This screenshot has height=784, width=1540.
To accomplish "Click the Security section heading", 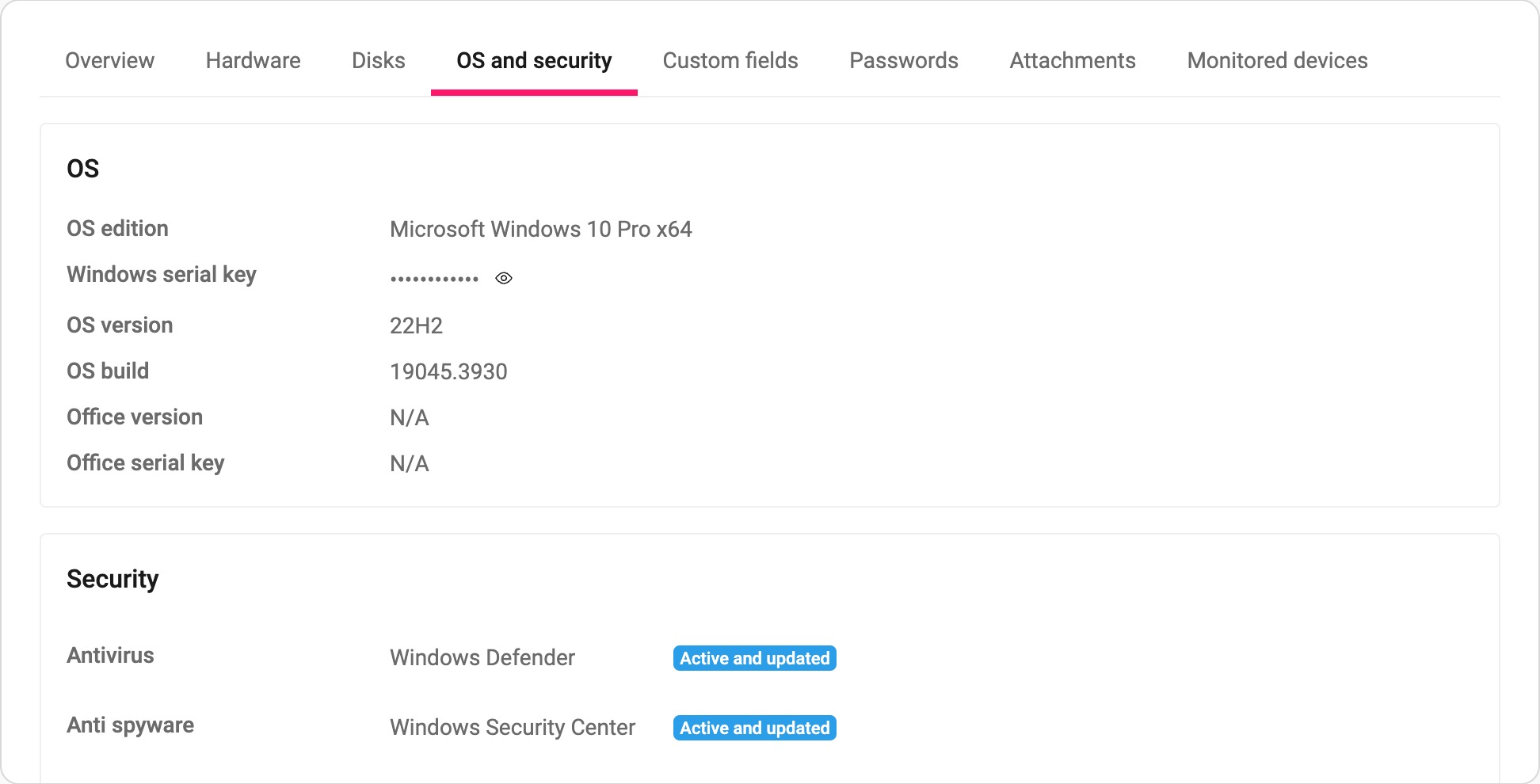I will click(112, 579).
